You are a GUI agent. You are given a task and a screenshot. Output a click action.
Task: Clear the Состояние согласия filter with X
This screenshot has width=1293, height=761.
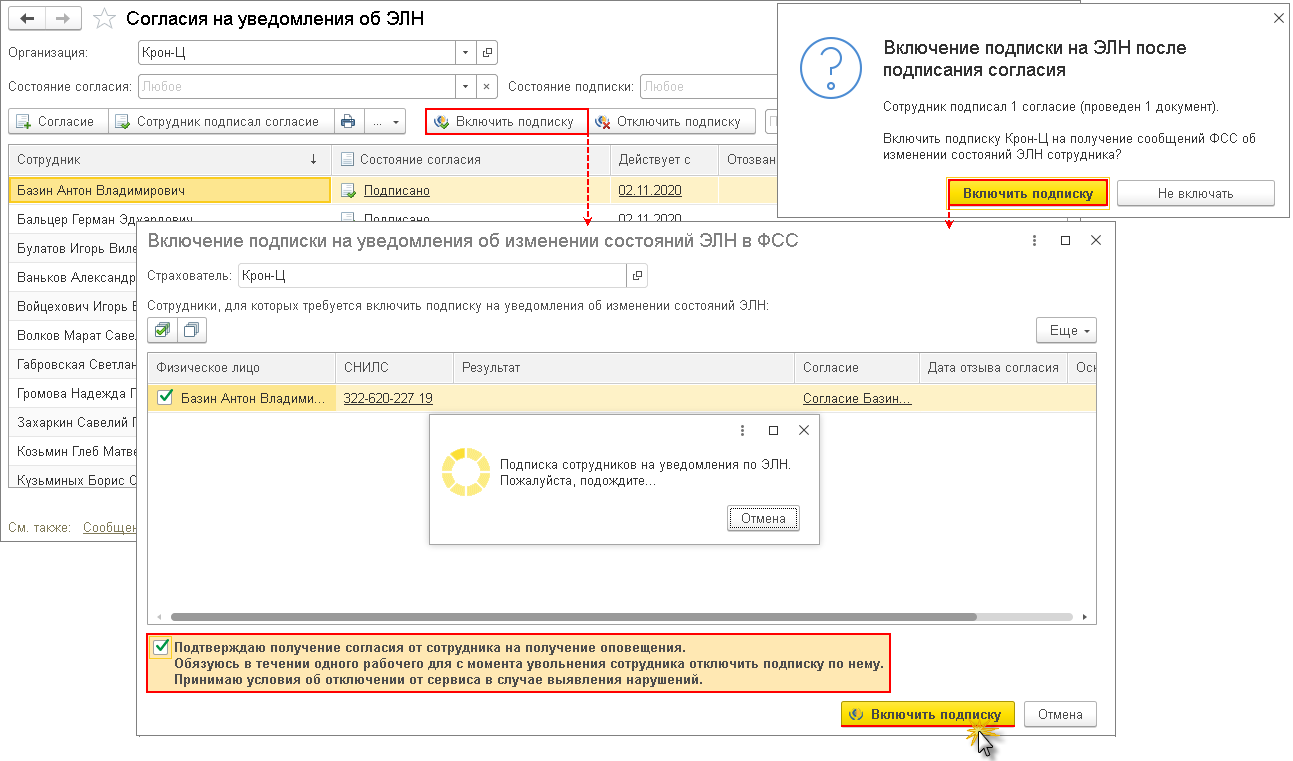tap(487, 87)
